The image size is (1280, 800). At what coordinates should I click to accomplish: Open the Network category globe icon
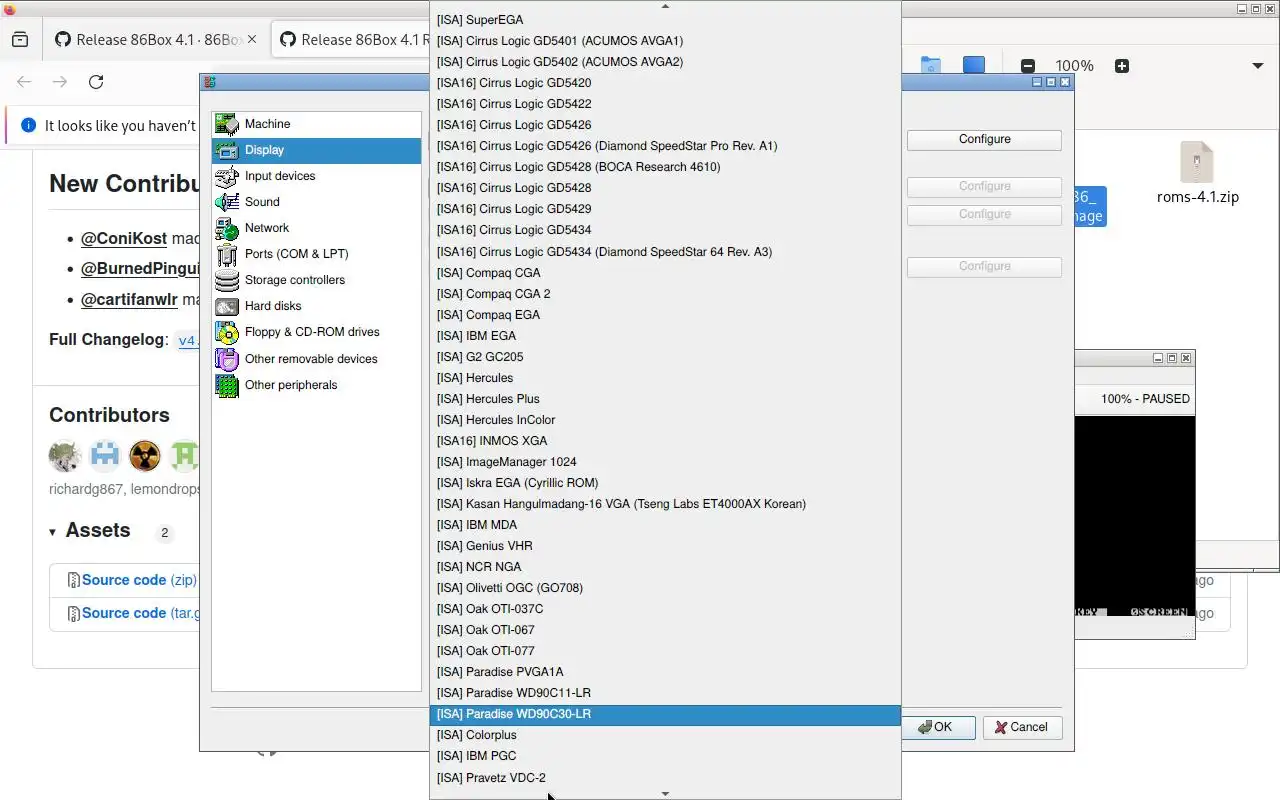tap(227, 228)
